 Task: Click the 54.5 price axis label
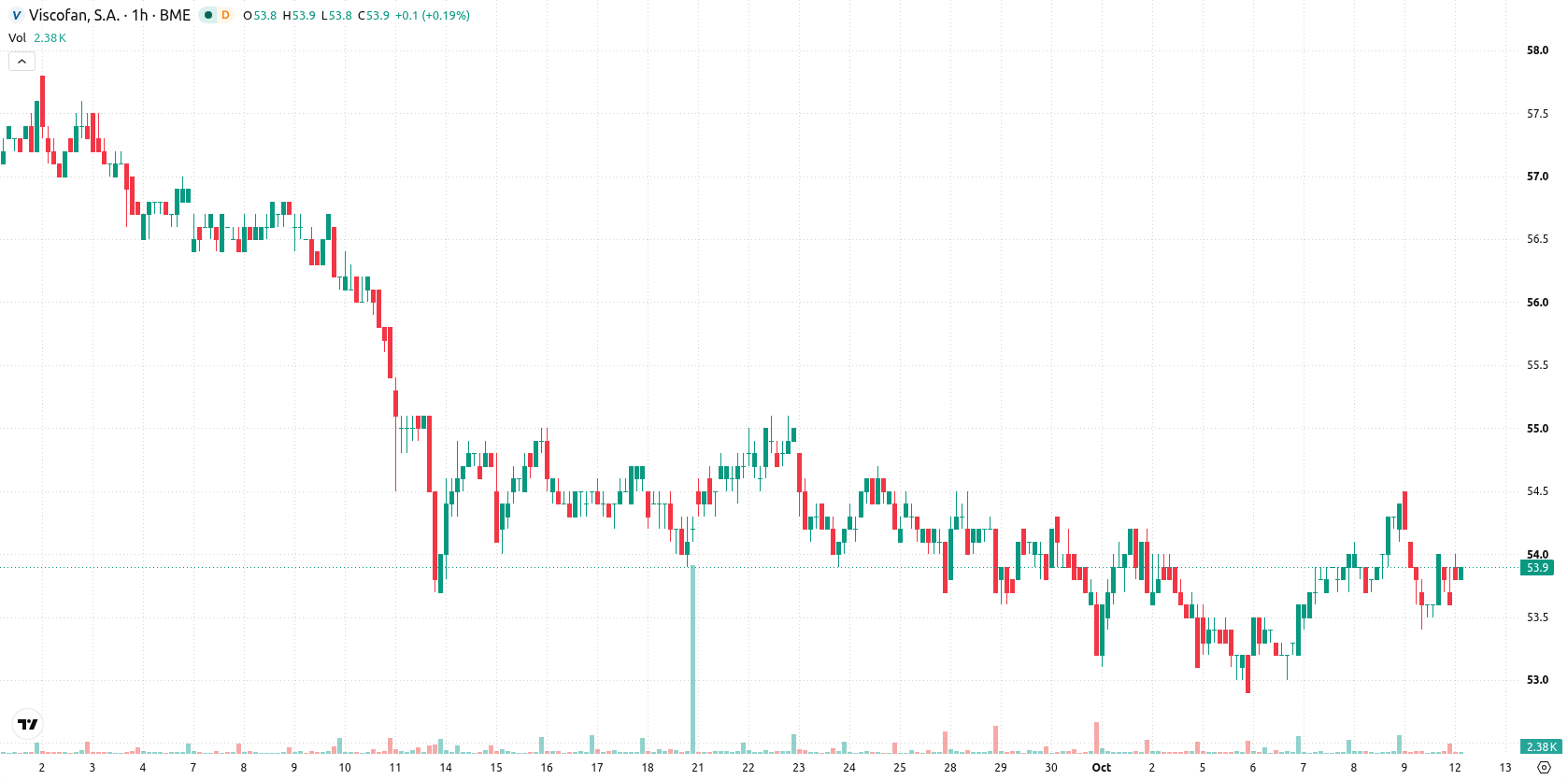pyautogui.click(x=1537, y=491)
